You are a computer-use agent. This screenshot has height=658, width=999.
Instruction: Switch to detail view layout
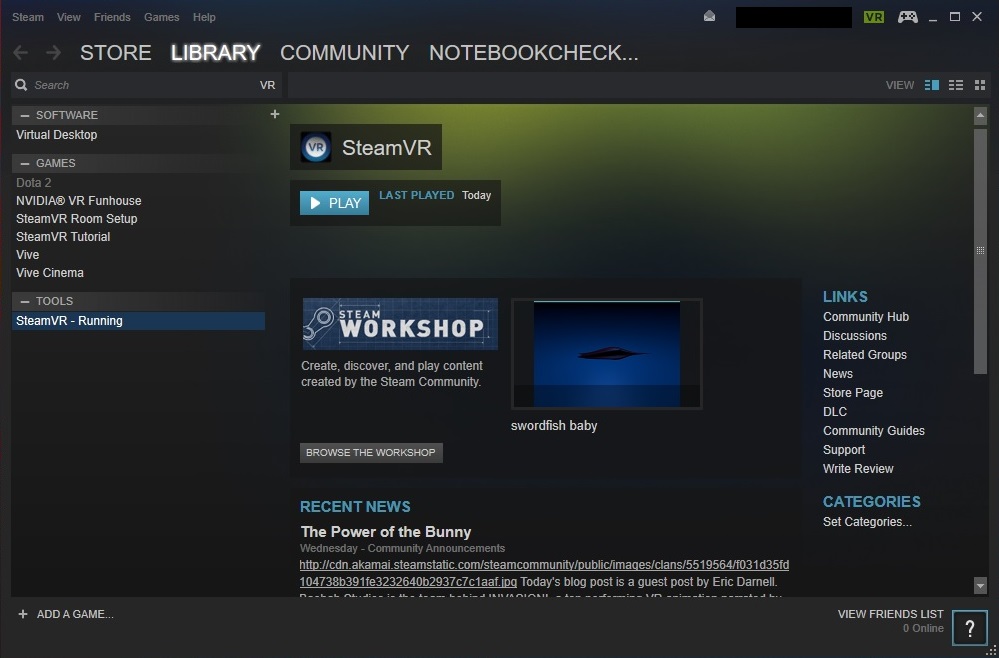click(x=931, y=85)
